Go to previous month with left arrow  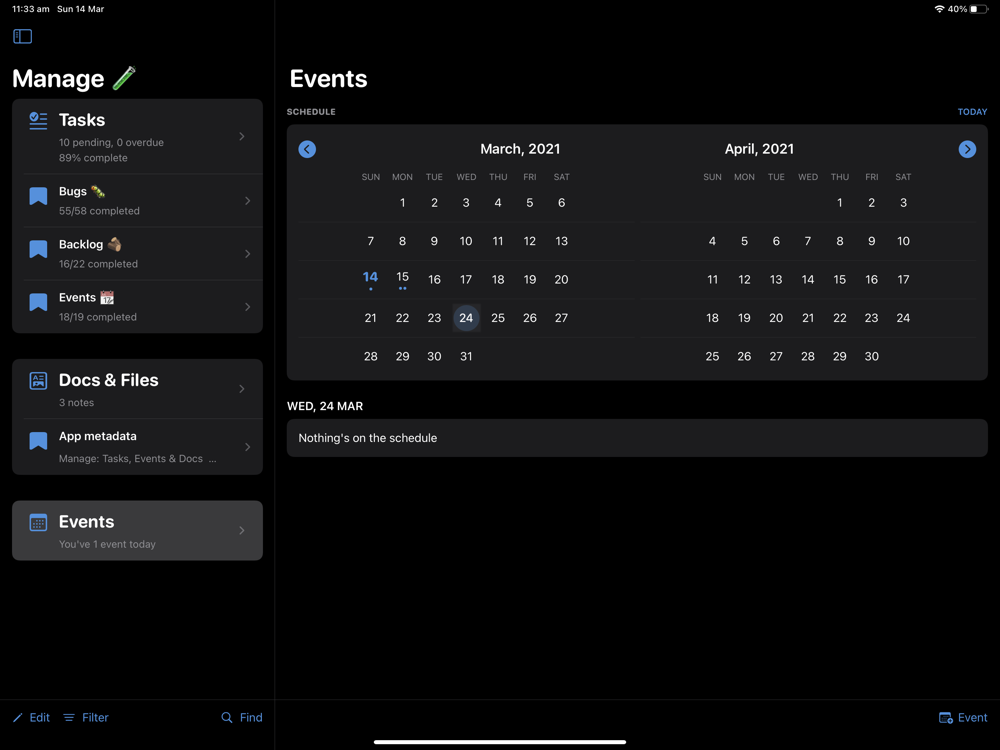[x=307, y=149]
